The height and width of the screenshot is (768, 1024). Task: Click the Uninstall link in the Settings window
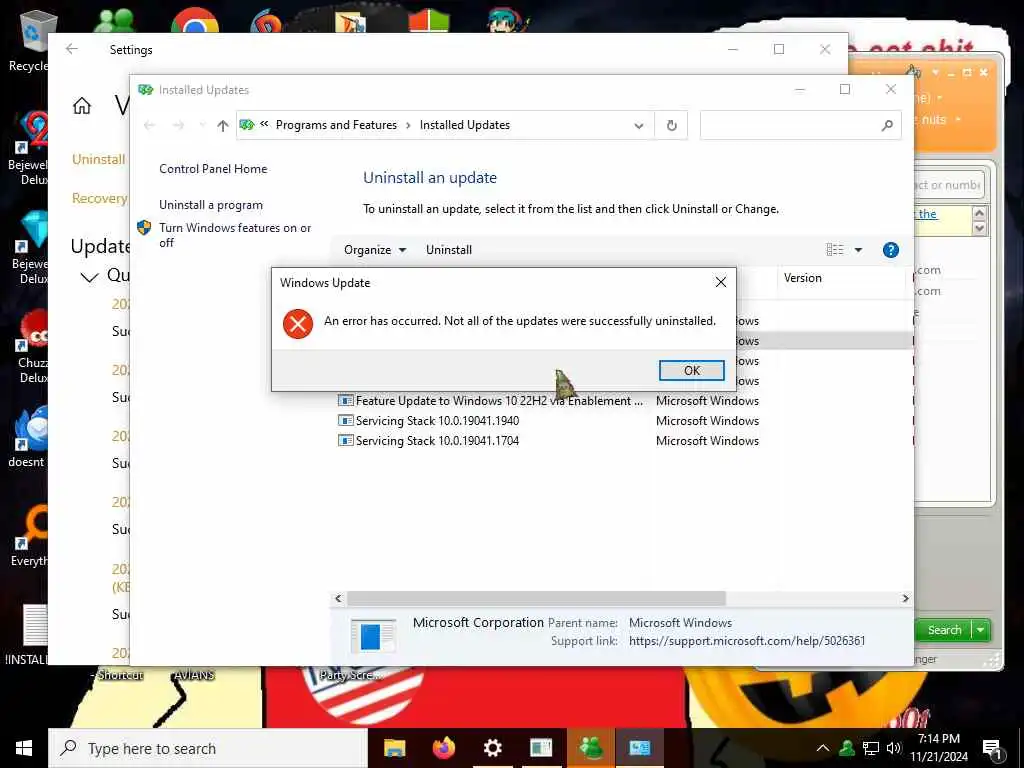point(99,159)
